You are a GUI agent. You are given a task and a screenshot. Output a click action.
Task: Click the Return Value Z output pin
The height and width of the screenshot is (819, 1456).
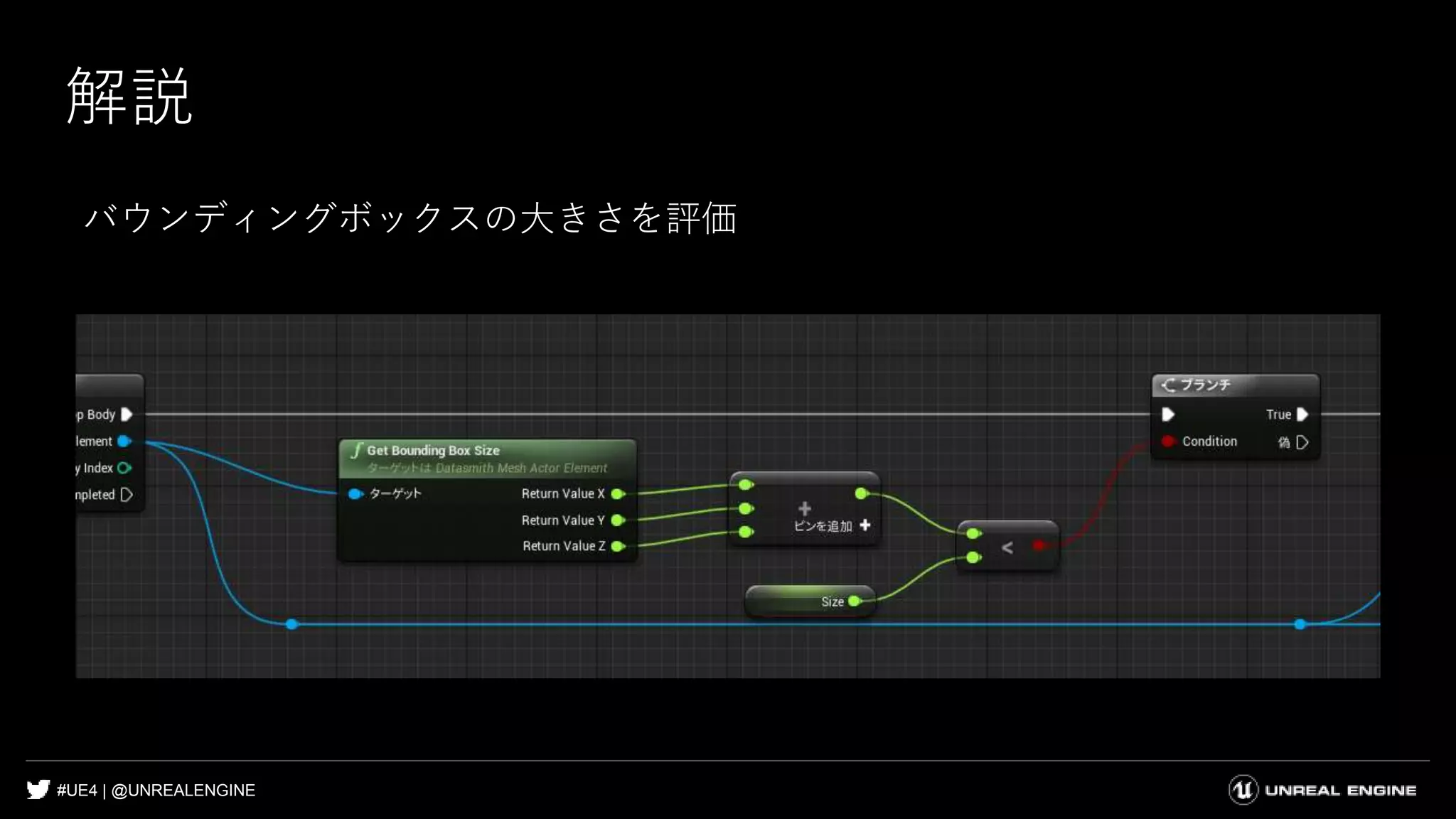618,547
